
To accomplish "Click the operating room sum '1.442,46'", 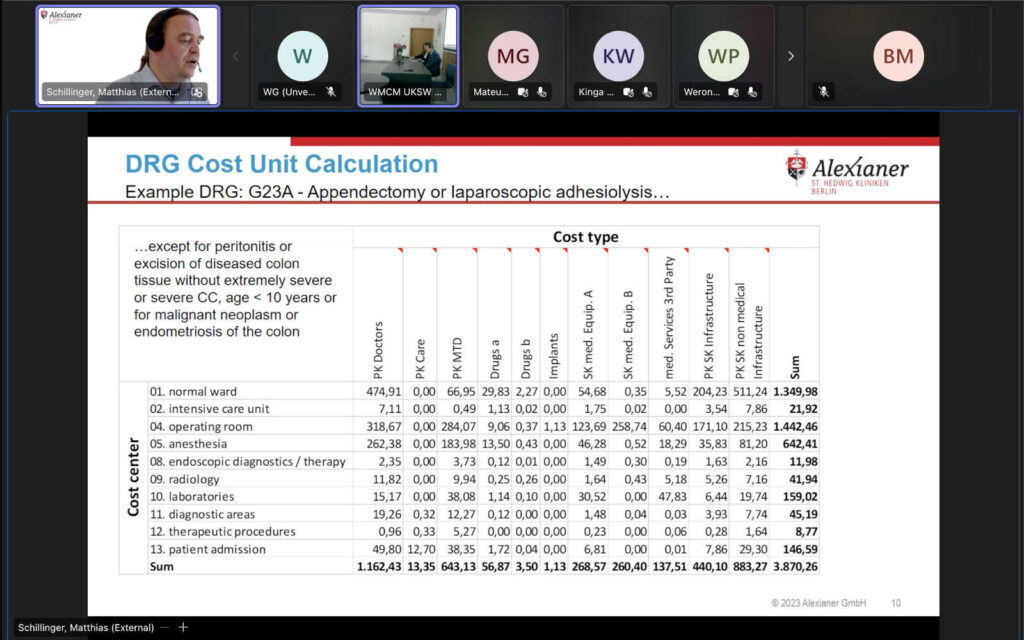I will (x=795, y=426).
